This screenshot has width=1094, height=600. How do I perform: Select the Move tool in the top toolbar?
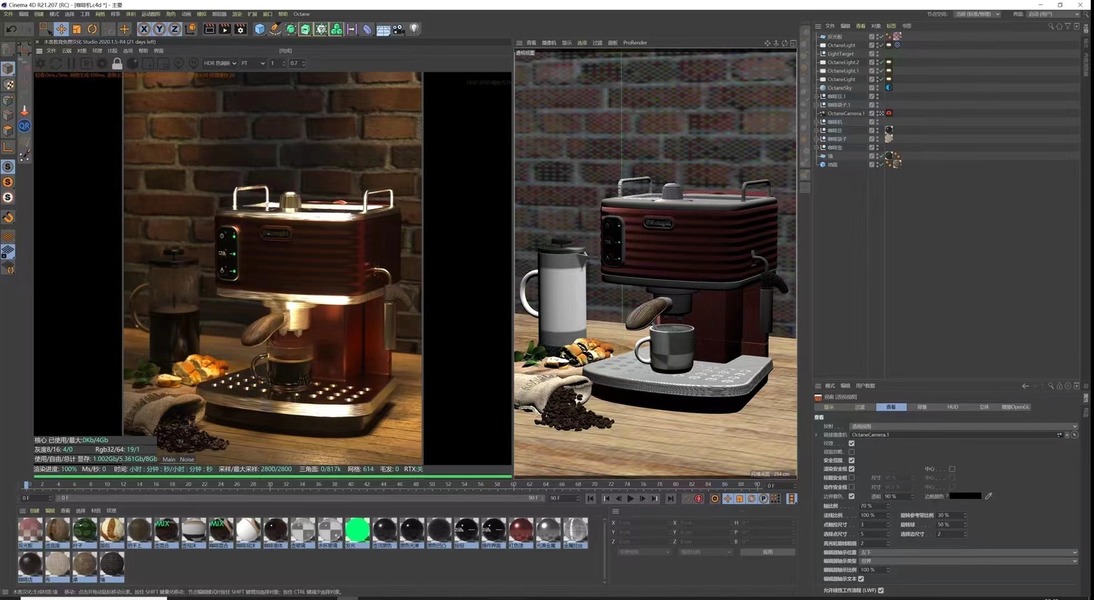[x=61, y=29]
